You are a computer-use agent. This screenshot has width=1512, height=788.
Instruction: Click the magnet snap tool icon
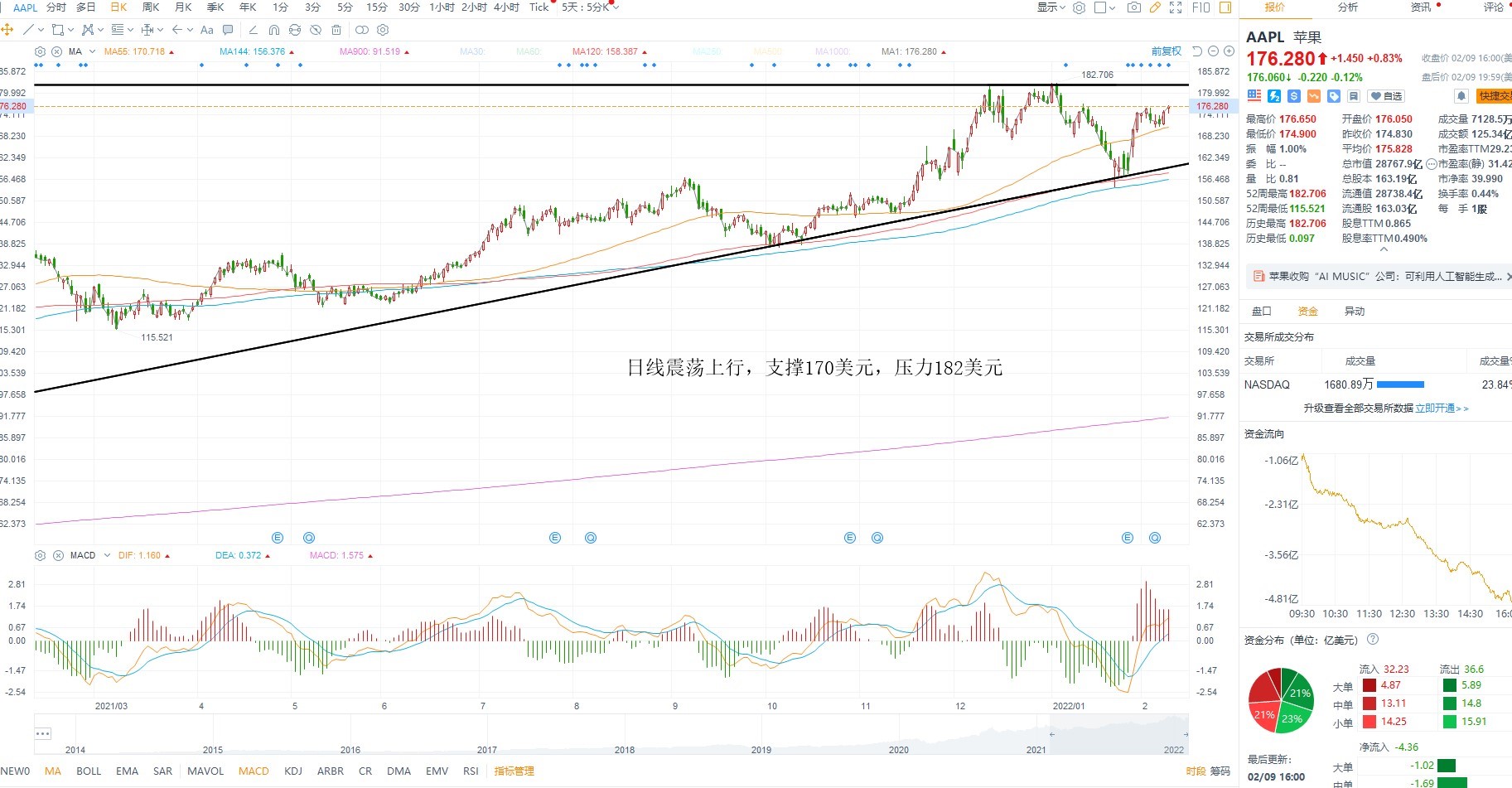[274, 30]
